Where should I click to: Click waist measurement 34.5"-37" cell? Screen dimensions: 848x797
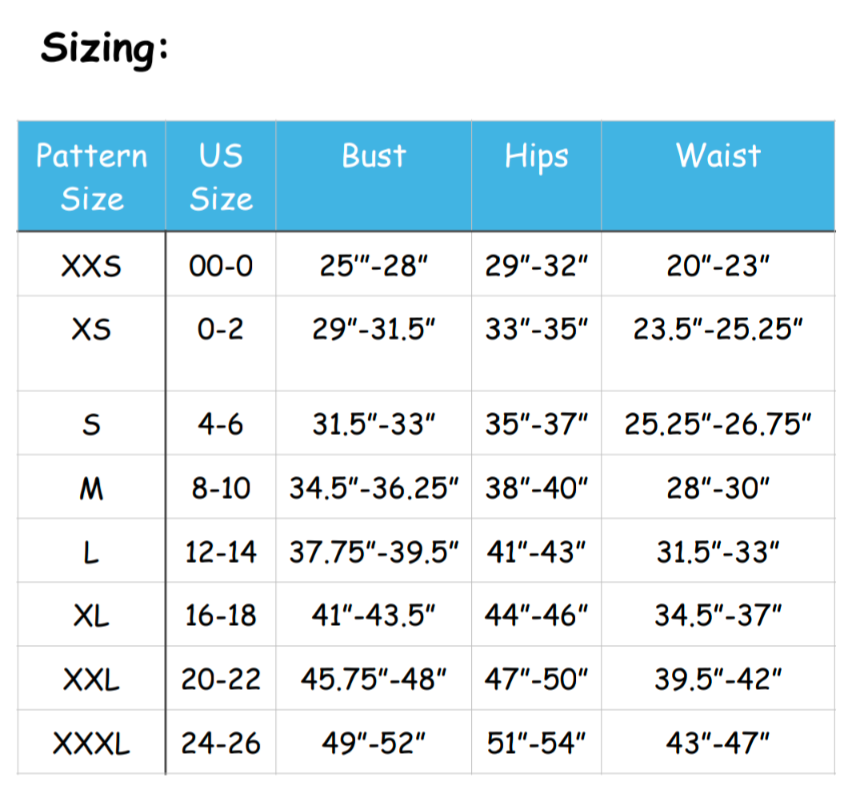tap(718, 616)
